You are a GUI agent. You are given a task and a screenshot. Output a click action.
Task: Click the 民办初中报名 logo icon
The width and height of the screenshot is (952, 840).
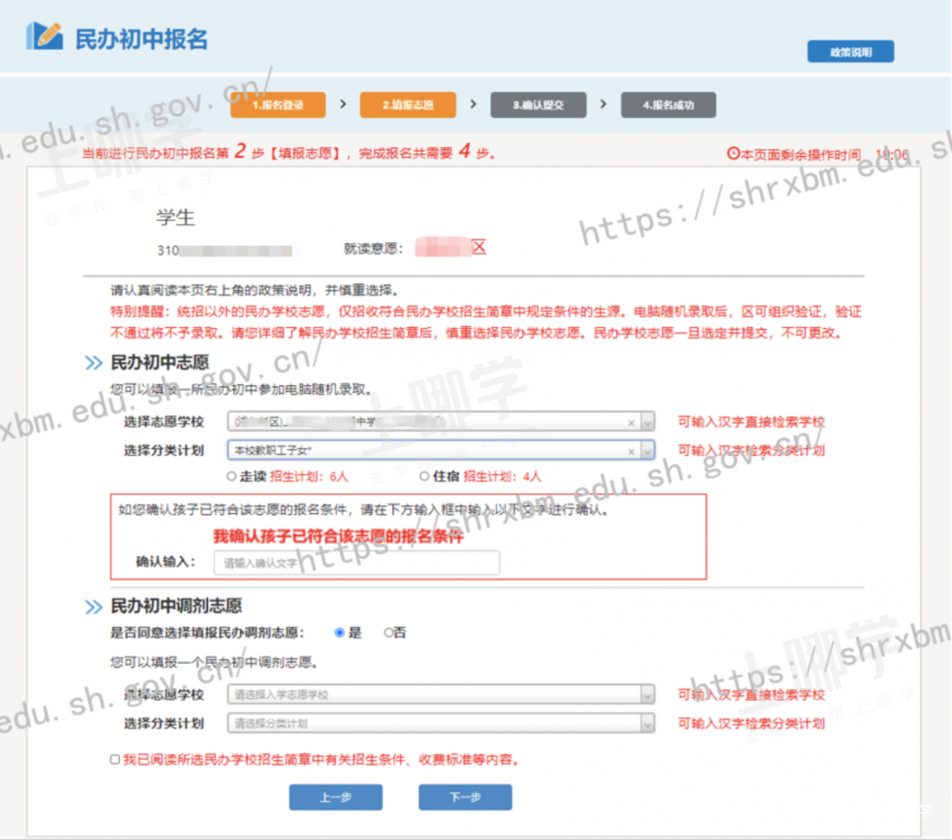[x=44, y=37]
